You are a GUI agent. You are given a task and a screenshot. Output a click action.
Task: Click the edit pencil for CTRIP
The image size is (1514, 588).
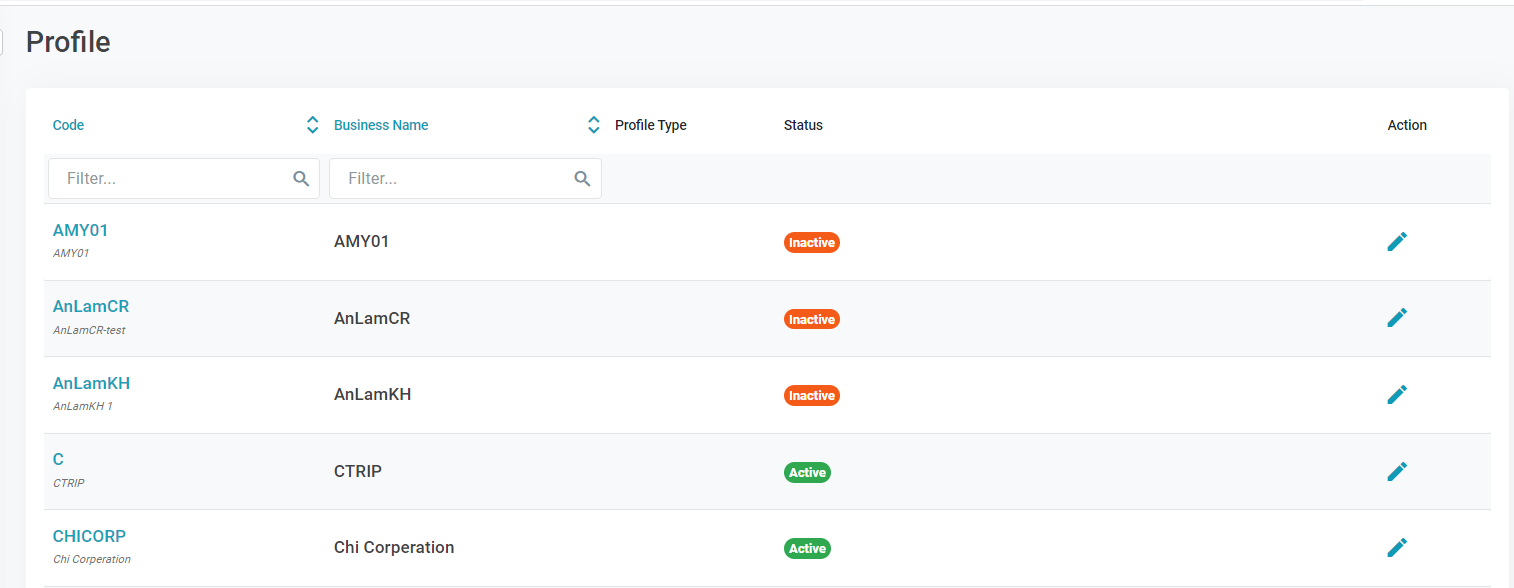[1397, 471]
